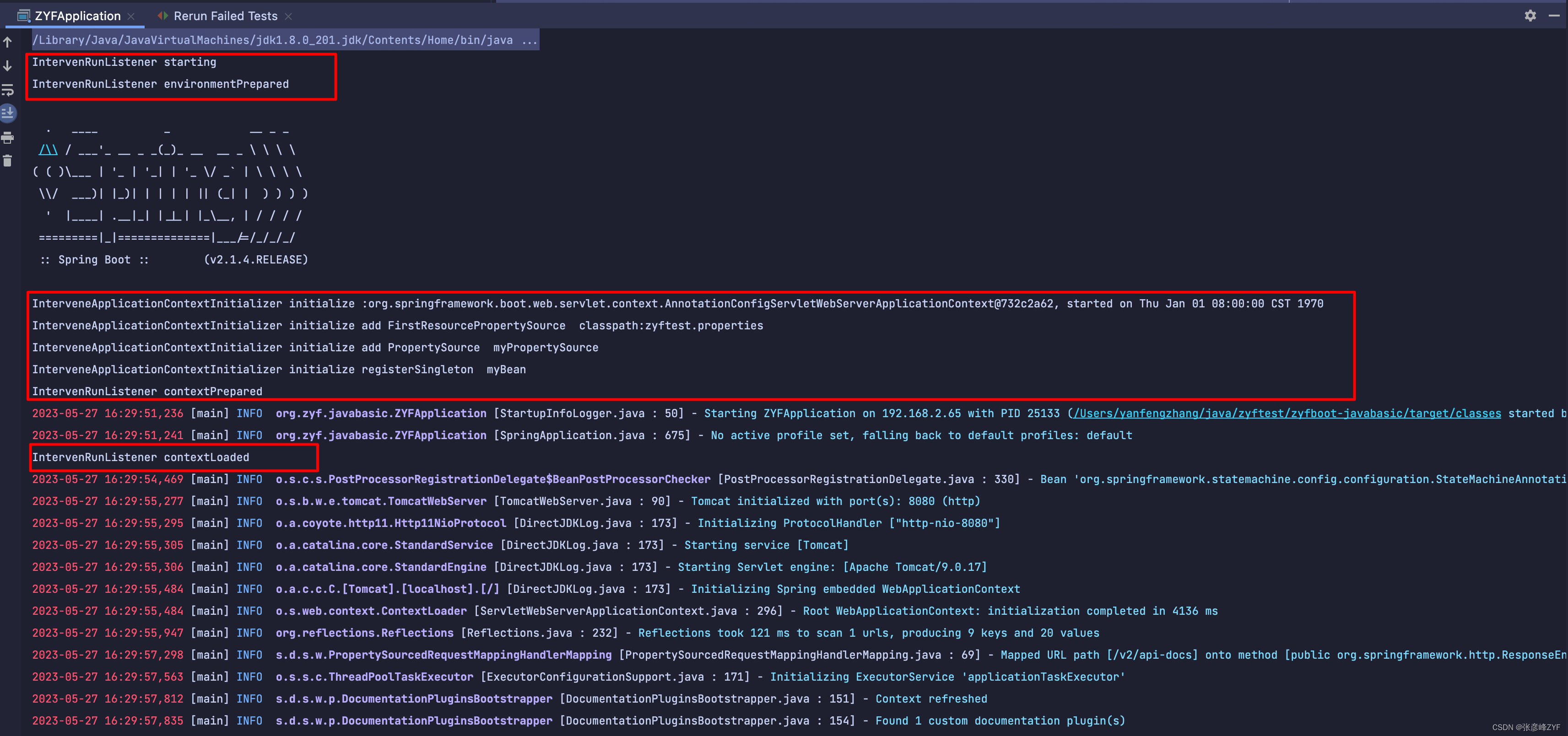Screen dimensions: 1568x736
Task: Click the 'IntervenRunListener contextLoaded' line
Action: point(141,457)
